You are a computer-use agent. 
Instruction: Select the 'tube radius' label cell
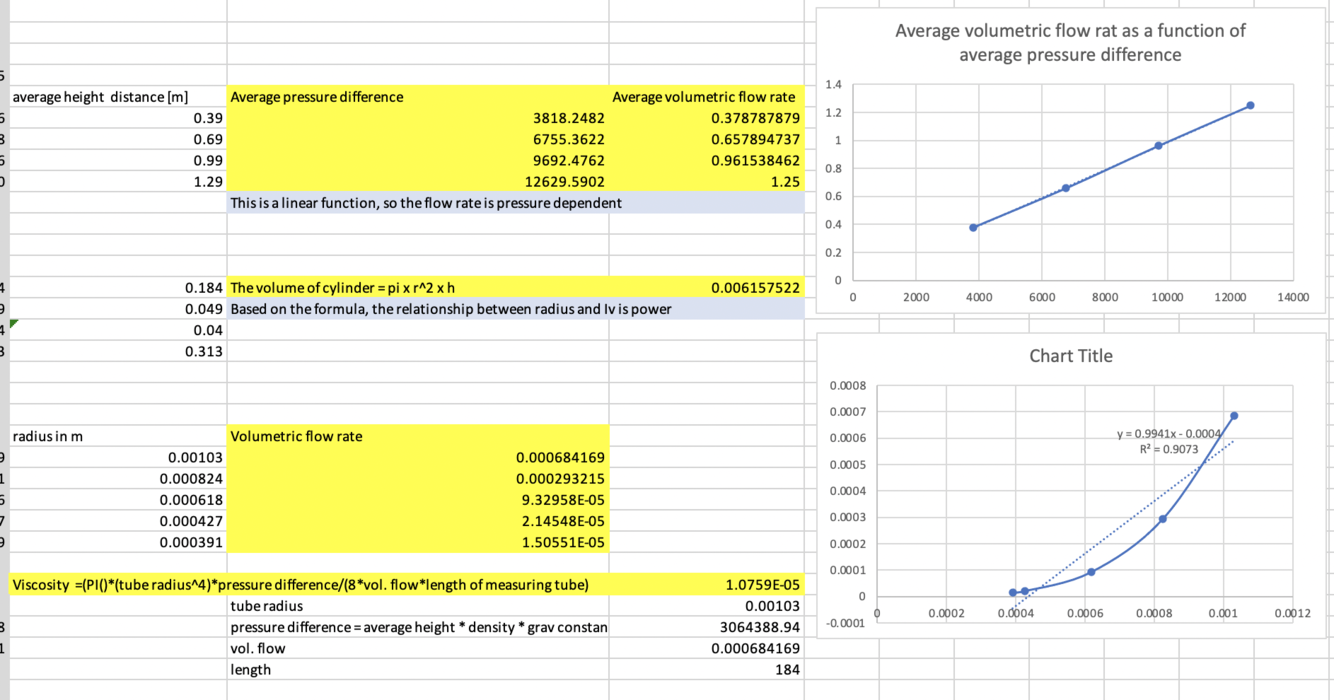[x=418, y=606]
